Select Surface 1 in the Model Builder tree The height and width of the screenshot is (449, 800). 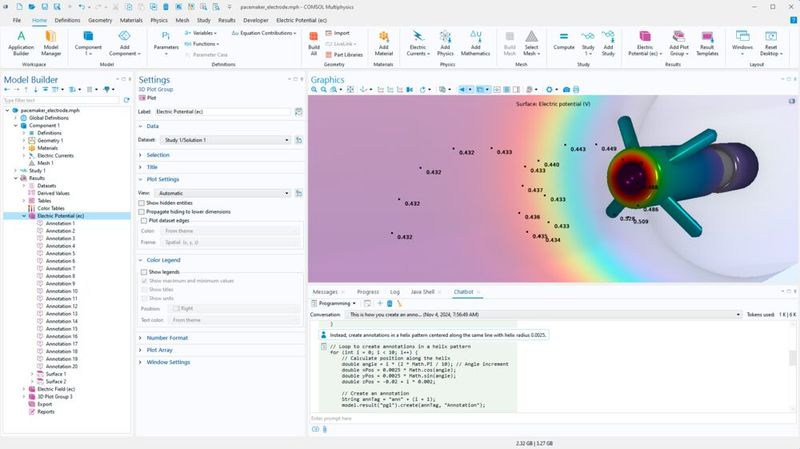point(56,374)
